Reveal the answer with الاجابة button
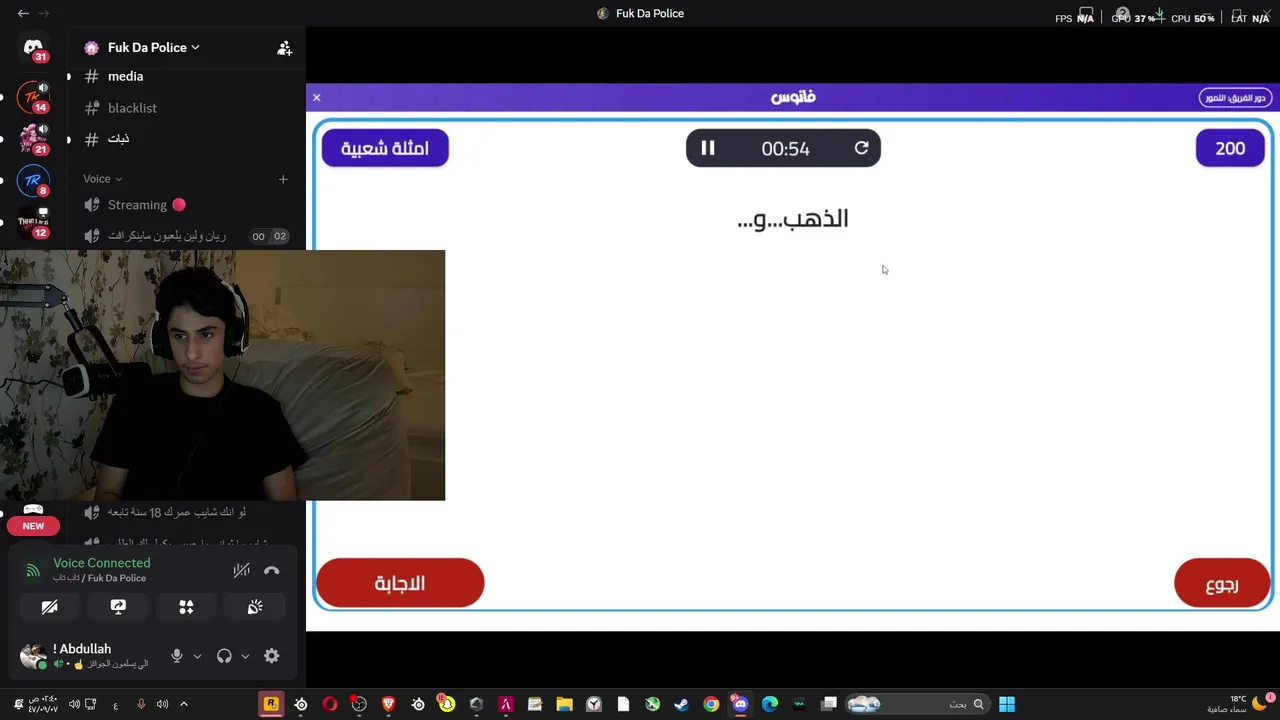This screenshot has width=1280, height=720. (x=400, y=583)
